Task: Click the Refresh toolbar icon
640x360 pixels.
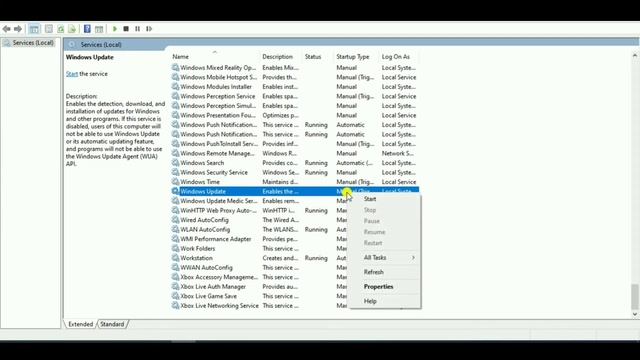Action: coord(61,29)
